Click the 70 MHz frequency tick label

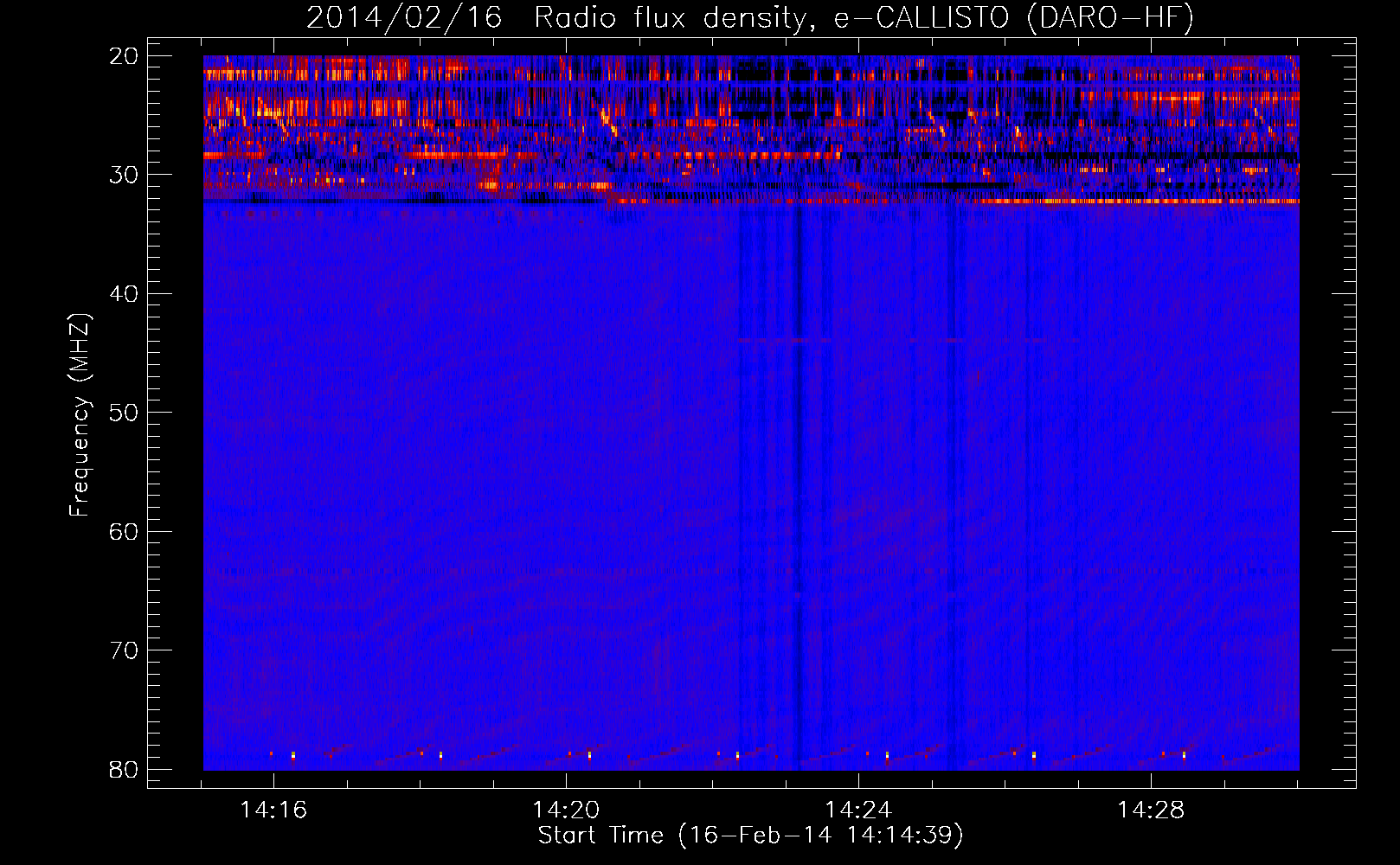(x=124, y=650)
